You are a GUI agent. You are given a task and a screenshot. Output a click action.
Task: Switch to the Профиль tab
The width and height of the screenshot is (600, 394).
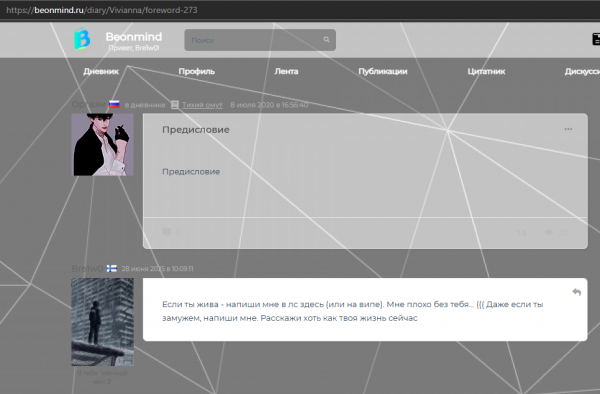click(197, 71)
